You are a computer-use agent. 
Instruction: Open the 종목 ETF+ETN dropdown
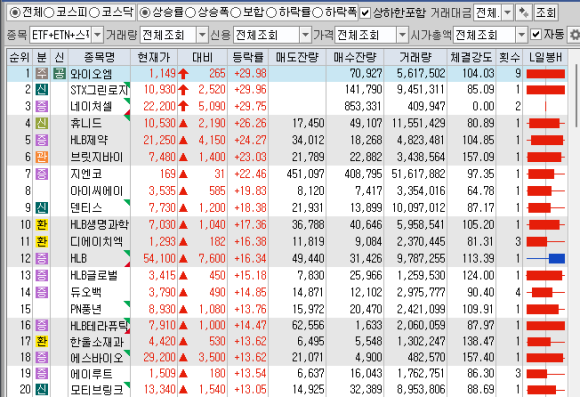coord(97,35)
